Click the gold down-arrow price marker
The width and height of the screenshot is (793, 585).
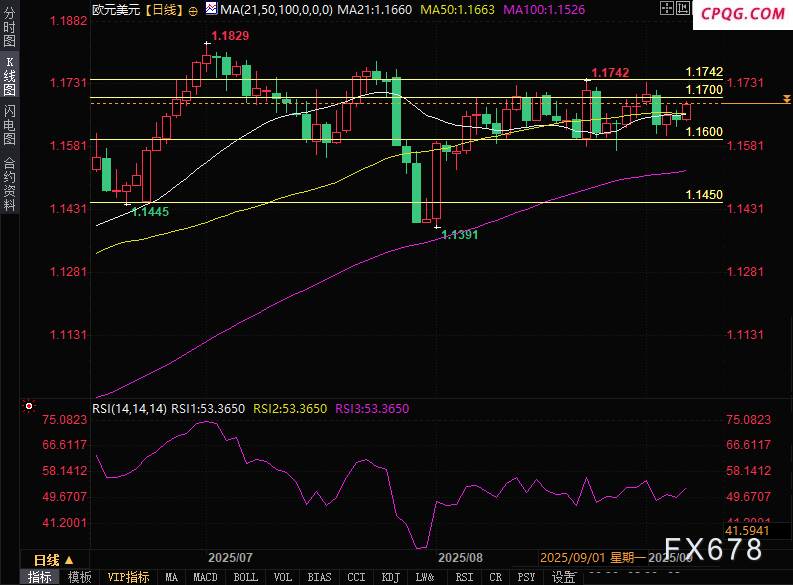pos(786,100)
